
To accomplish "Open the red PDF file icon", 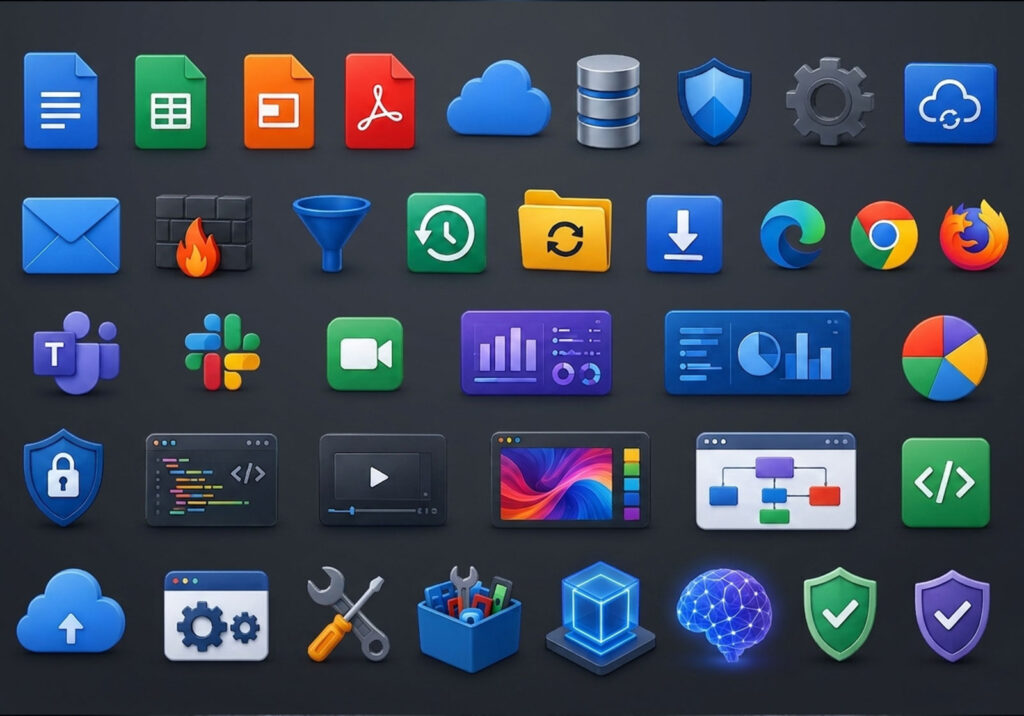I will pyautogui.click(x=380, y=101).
